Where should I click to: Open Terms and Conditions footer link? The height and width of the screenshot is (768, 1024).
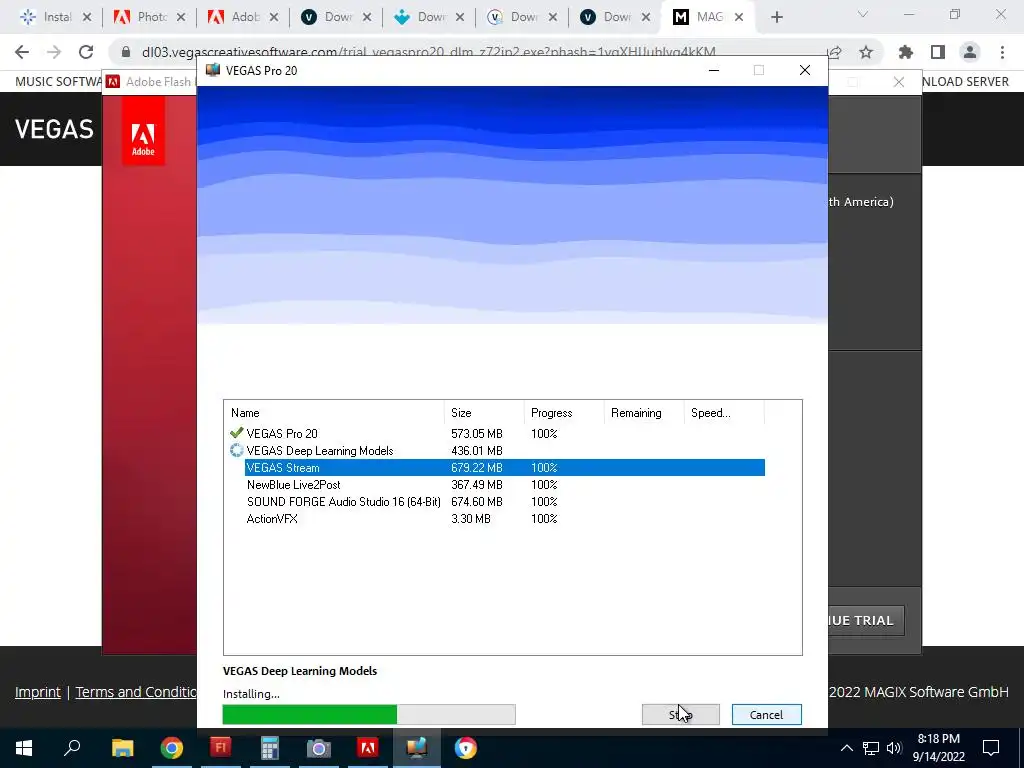click(136, 692)
